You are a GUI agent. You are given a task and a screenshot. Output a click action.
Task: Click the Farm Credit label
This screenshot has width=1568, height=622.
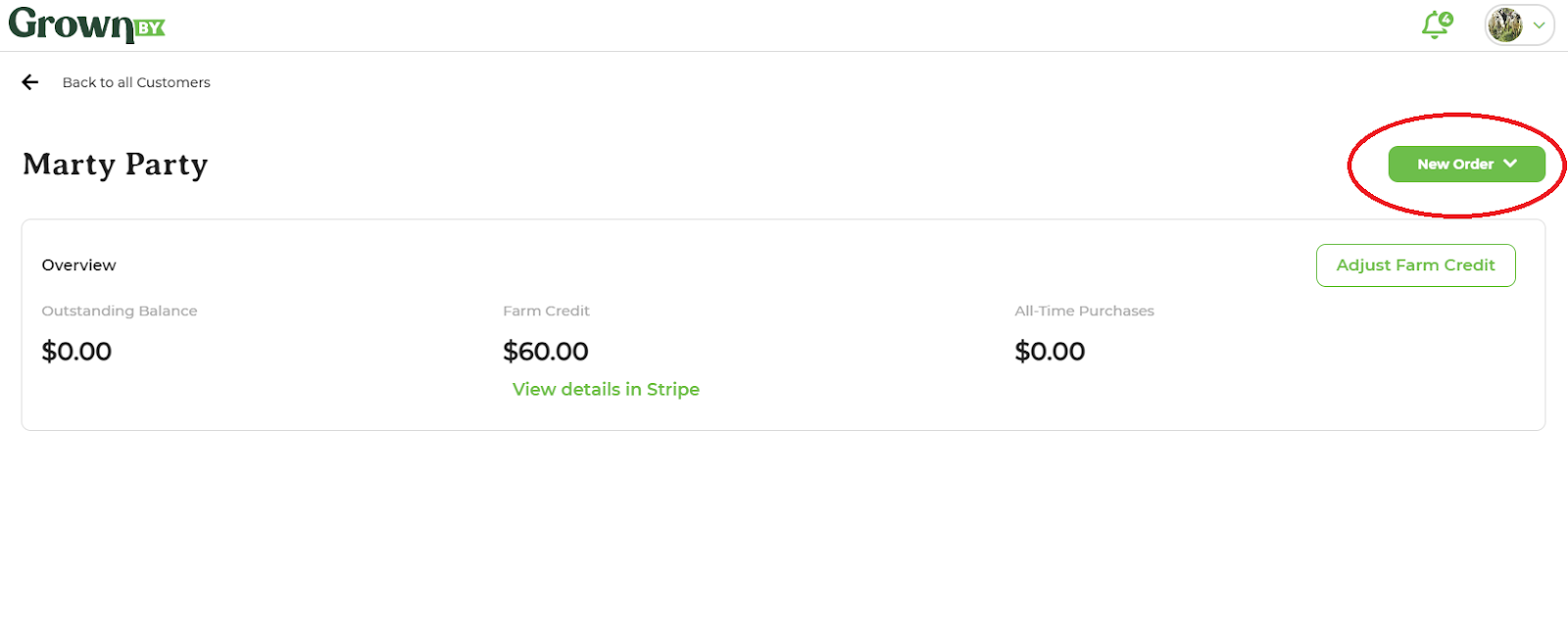pos(546,311)
